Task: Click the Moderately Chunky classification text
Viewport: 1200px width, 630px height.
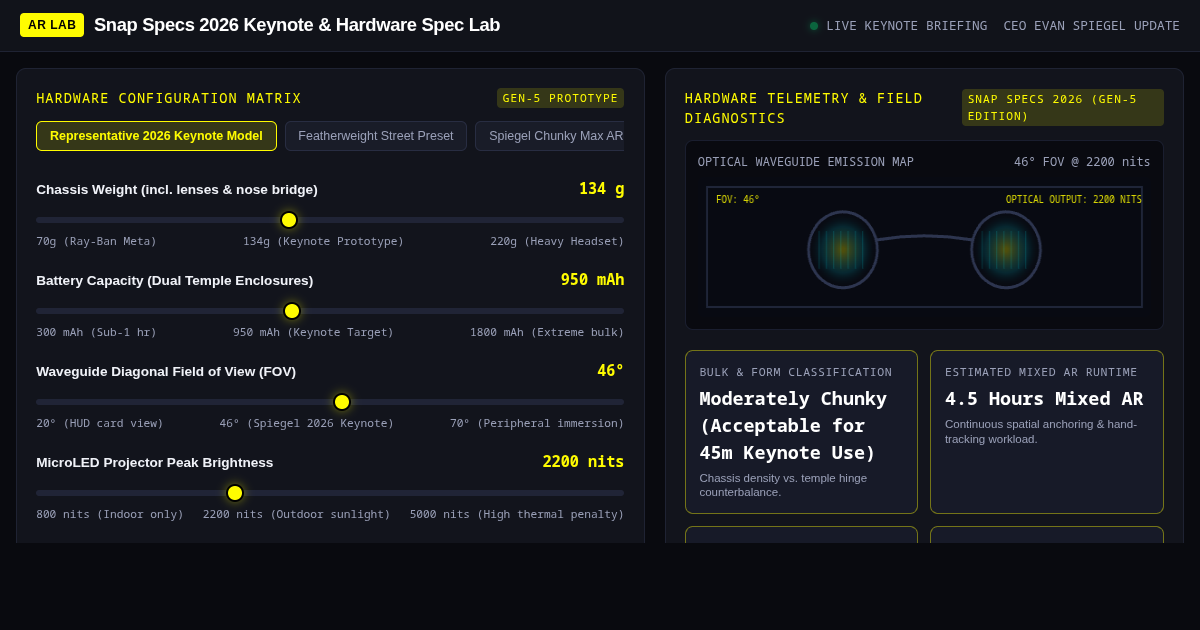Action: click(x=793, y=425)
